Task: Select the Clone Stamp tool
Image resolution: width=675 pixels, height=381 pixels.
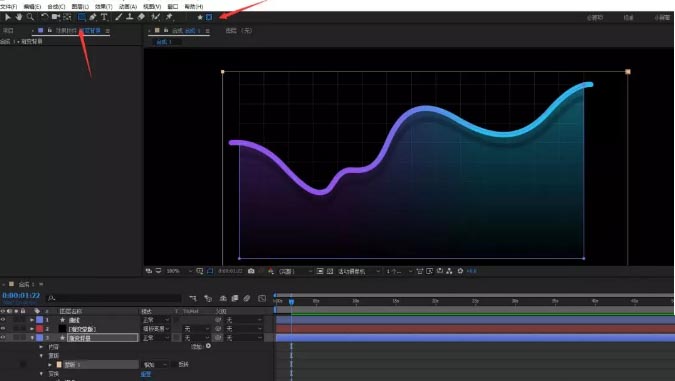Action: click(130, 17)
